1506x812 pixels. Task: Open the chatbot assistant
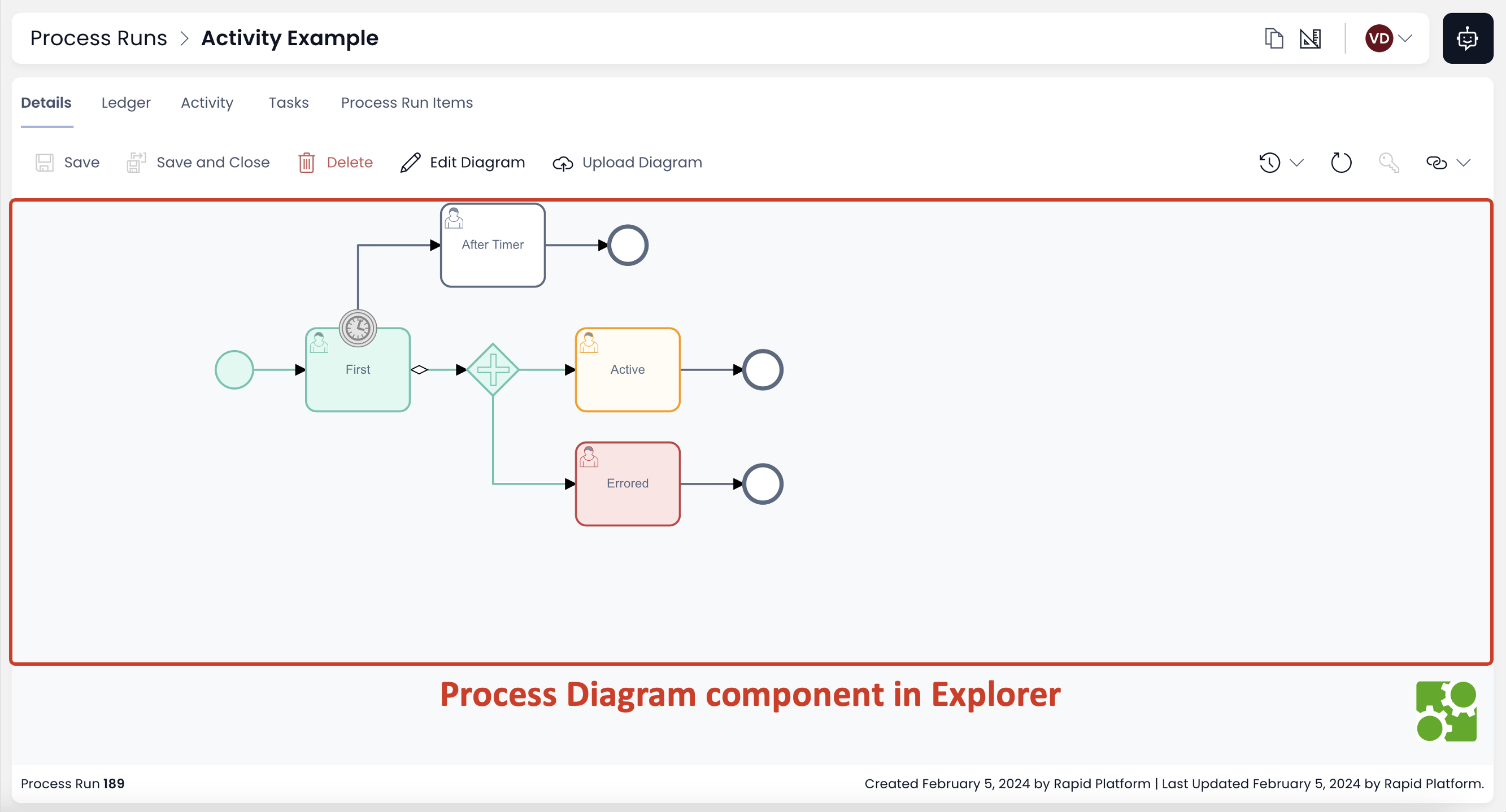tap(1468, 38)
